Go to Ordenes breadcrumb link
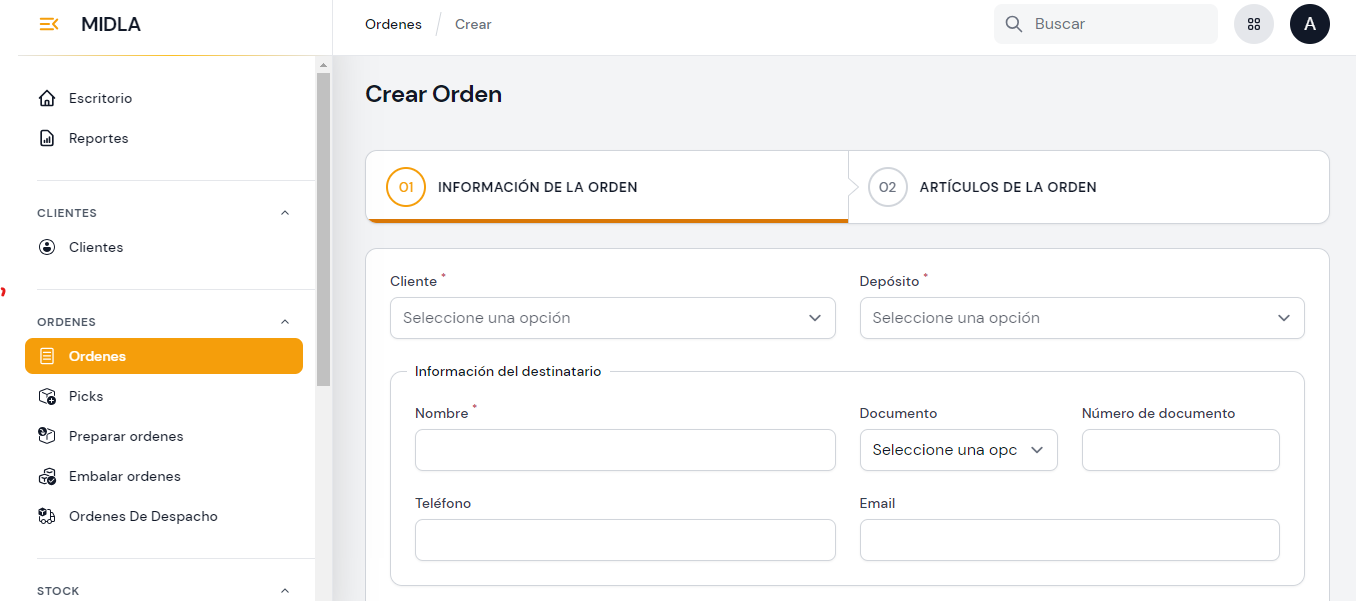Viewport: 1356px width, 601px height. [x=393, y=24]
